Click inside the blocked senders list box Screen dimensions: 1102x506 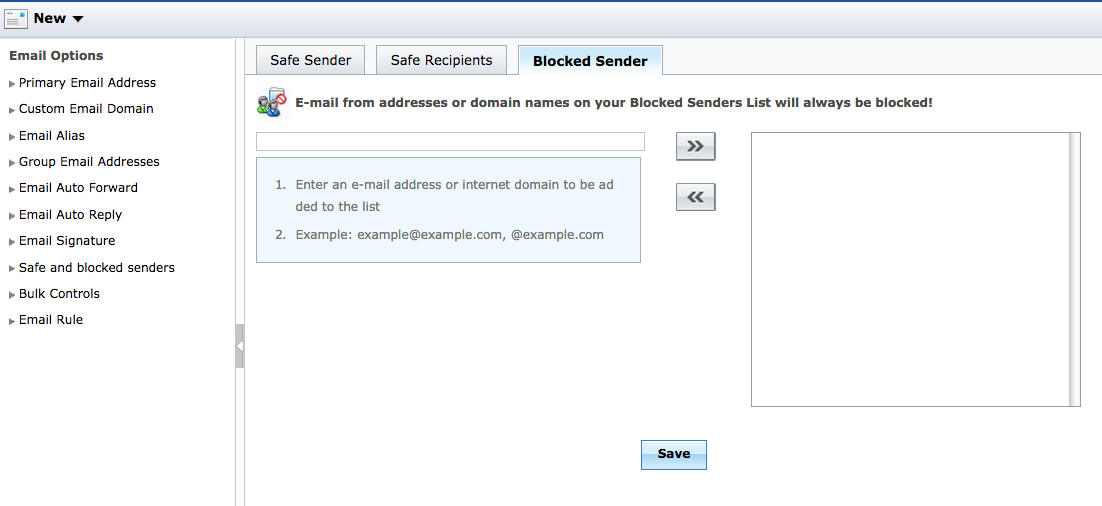(x=910, y=269)
